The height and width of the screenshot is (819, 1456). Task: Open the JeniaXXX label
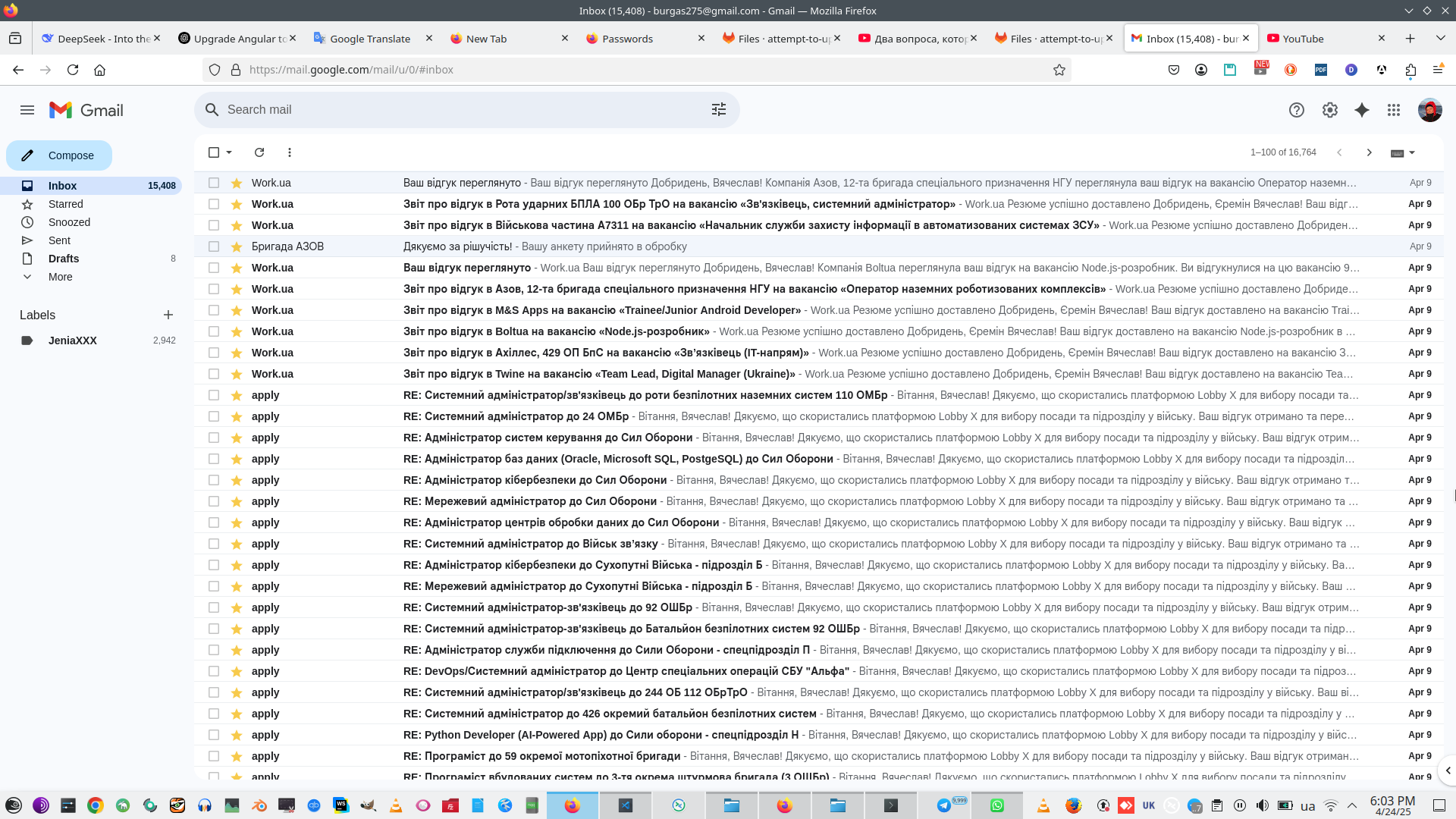(72, 340)
